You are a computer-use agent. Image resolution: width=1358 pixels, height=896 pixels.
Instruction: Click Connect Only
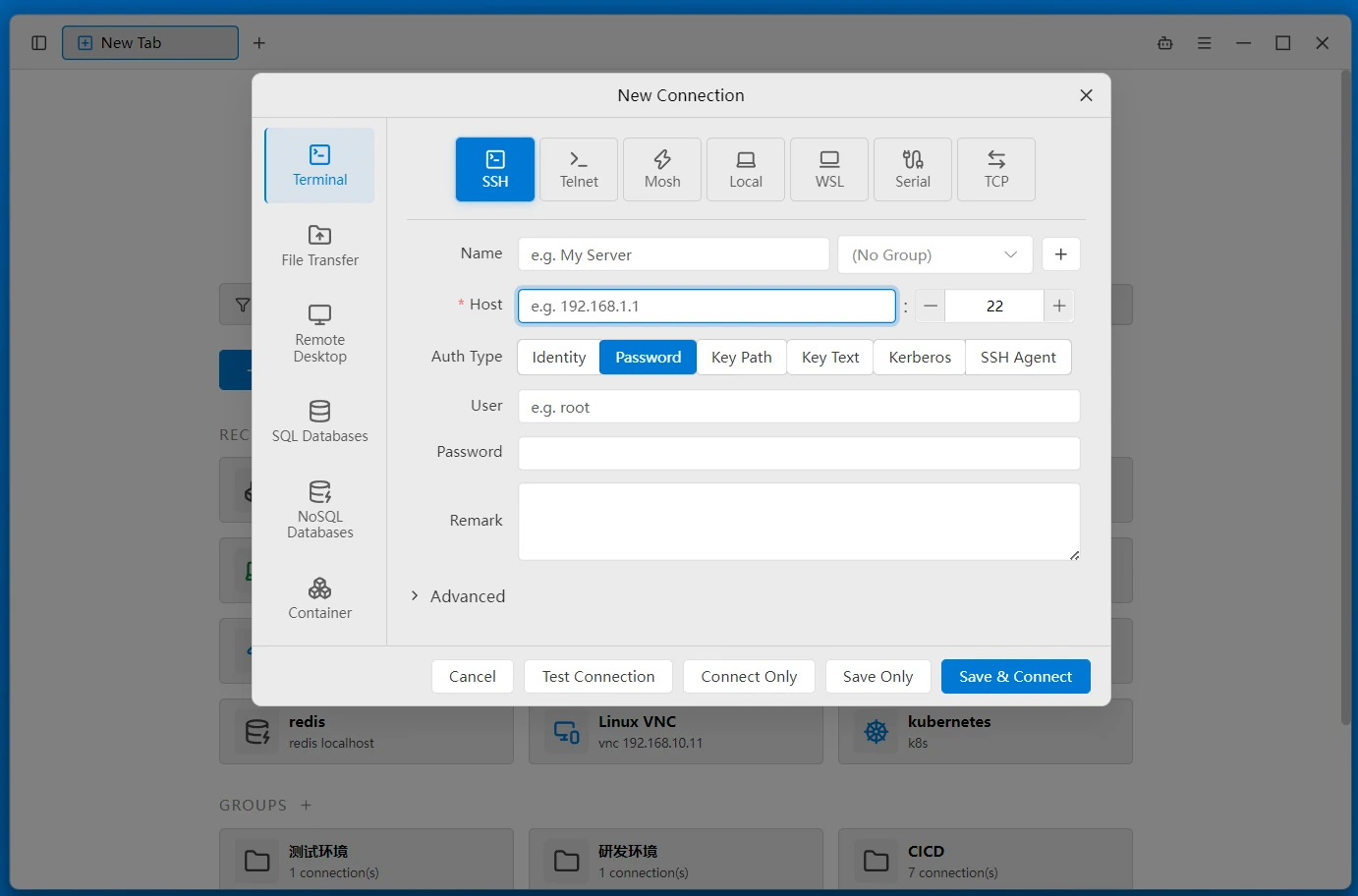point(749,677)
